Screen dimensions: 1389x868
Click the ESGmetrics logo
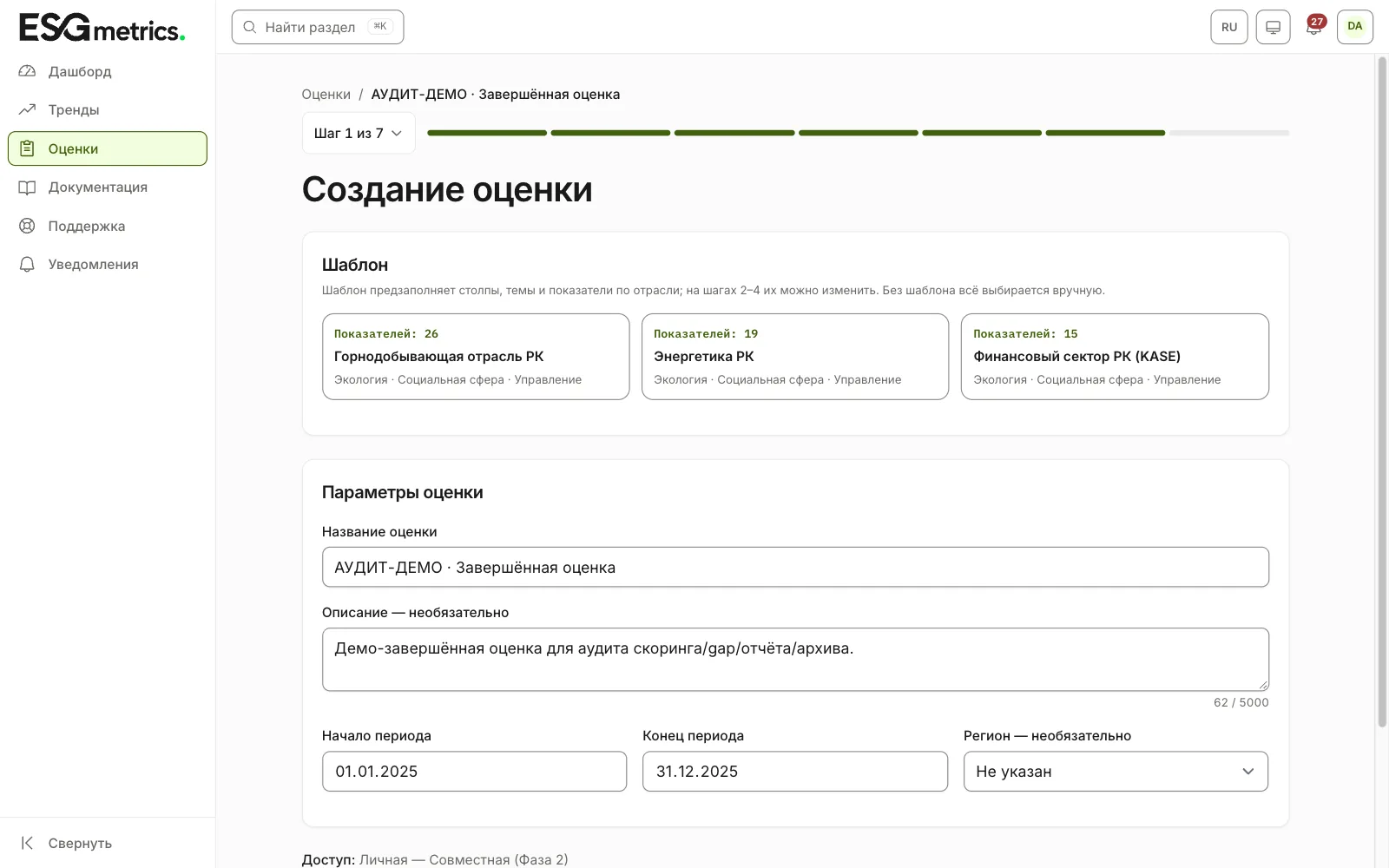pyautogui.click(x=102, y=28)
